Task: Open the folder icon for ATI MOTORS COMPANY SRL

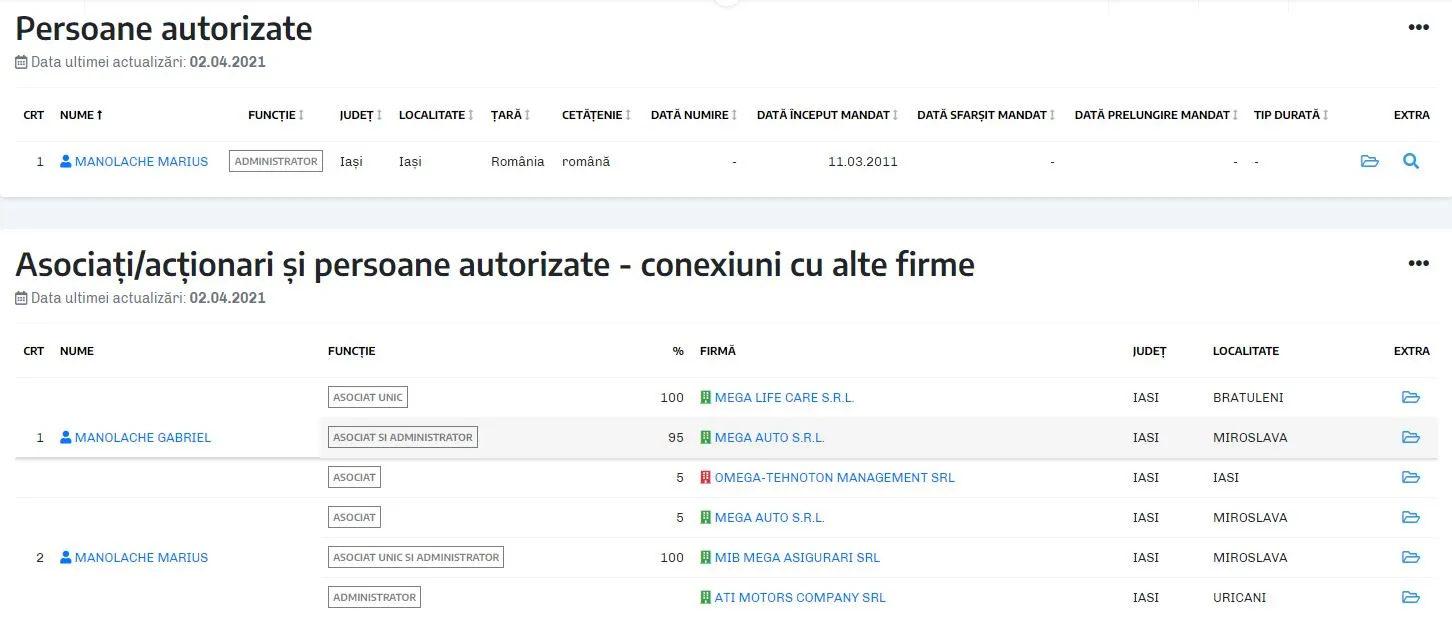Action: point(1411,597)
